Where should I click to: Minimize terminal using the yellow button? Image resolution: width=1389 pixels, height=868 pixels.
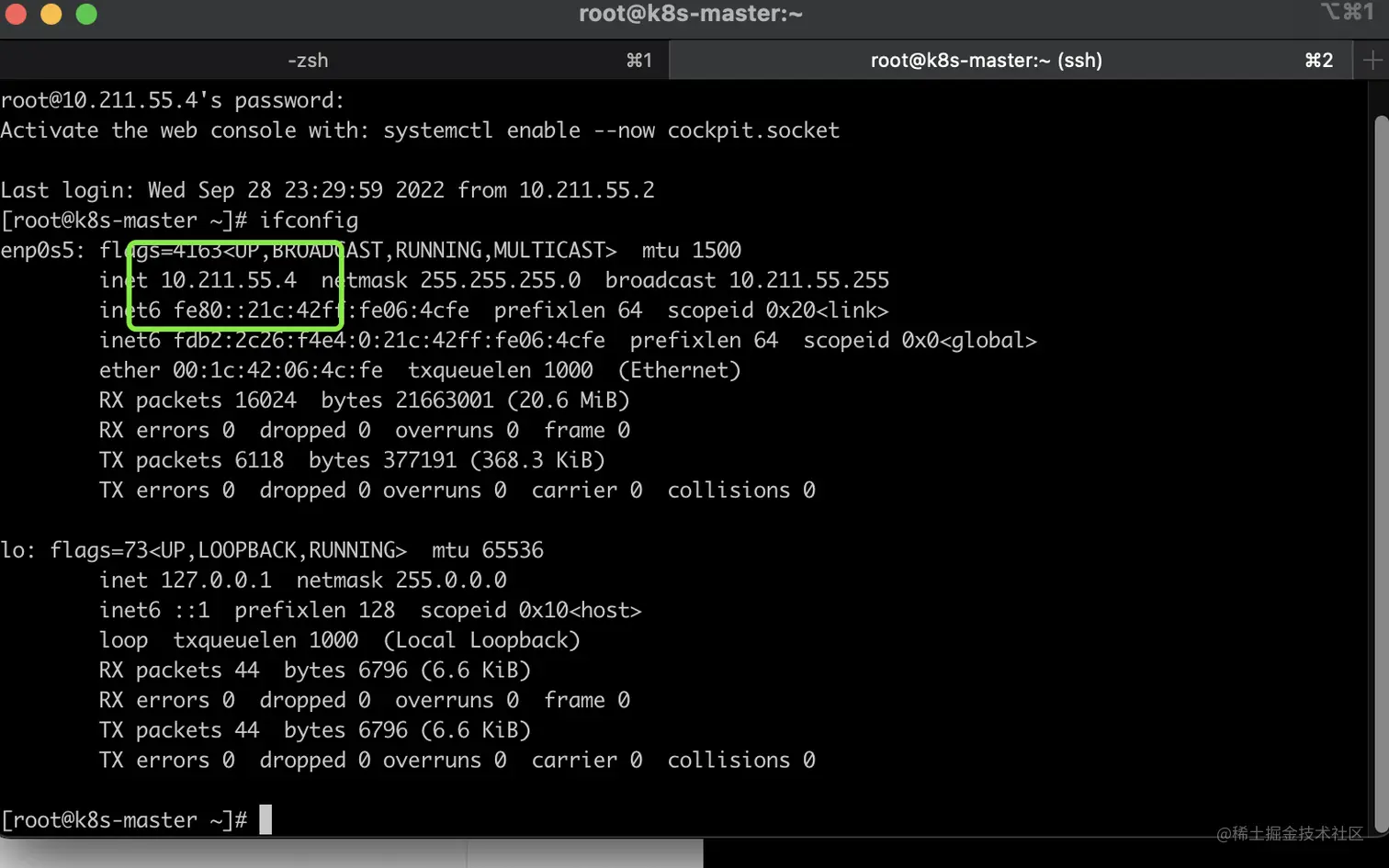pyautogui.click(x=51, y=14)
